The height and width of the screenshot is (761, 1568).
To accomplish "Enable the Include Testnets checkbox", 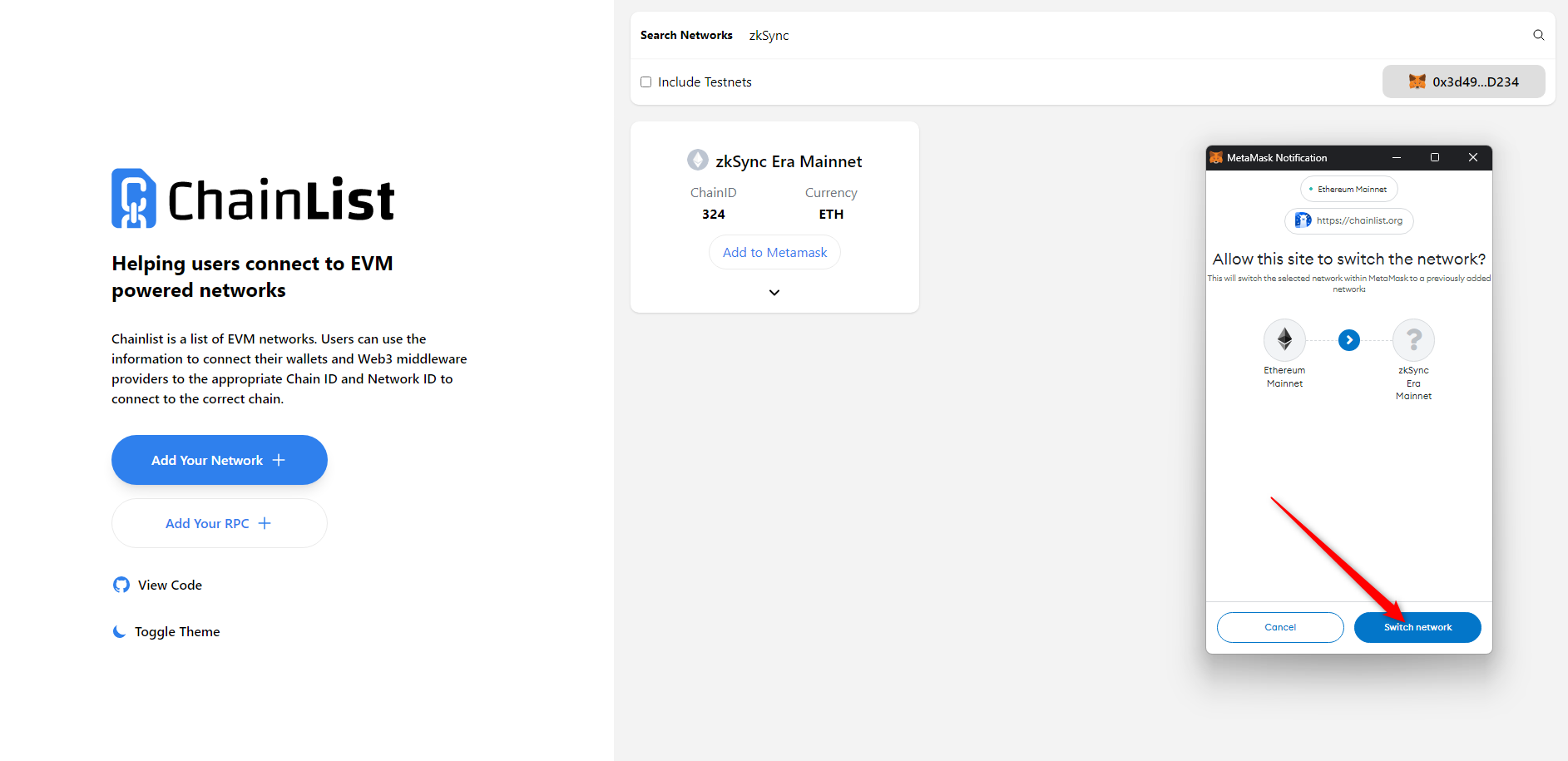I will coord(646,82).
